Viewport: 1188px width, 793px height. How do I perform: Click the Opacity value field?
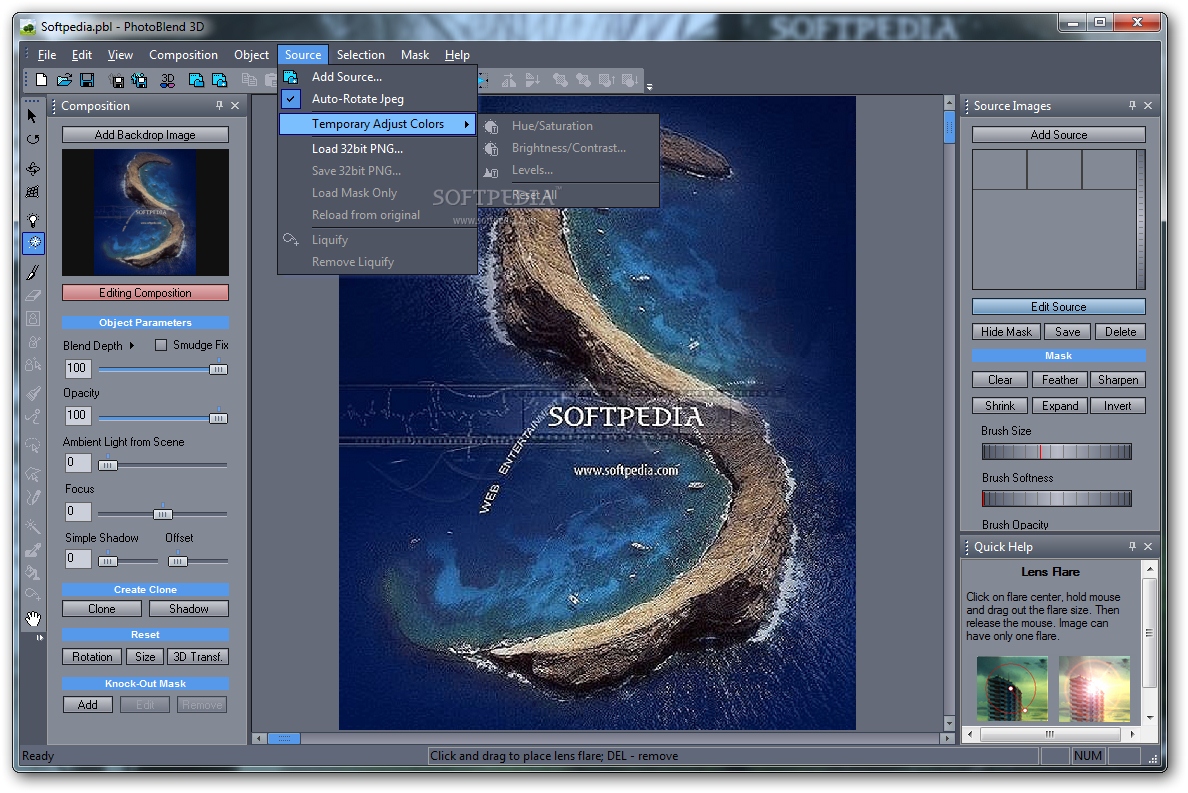tap(78, 416)
